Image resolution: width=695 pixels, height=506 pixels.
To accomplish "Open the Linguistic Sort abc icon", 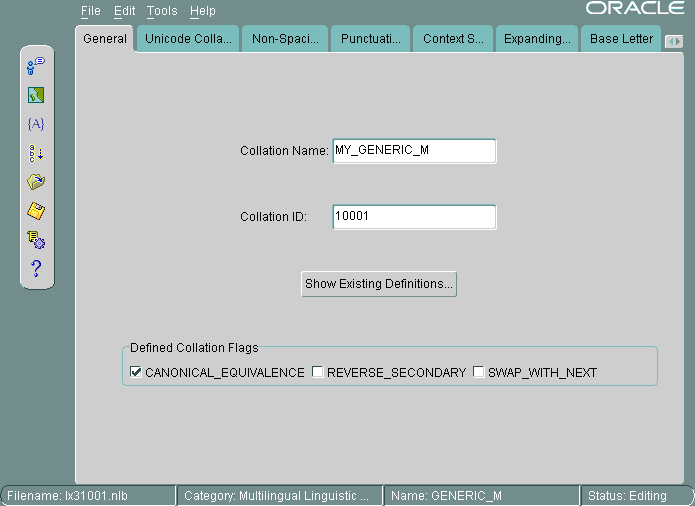I will (36, 153).
